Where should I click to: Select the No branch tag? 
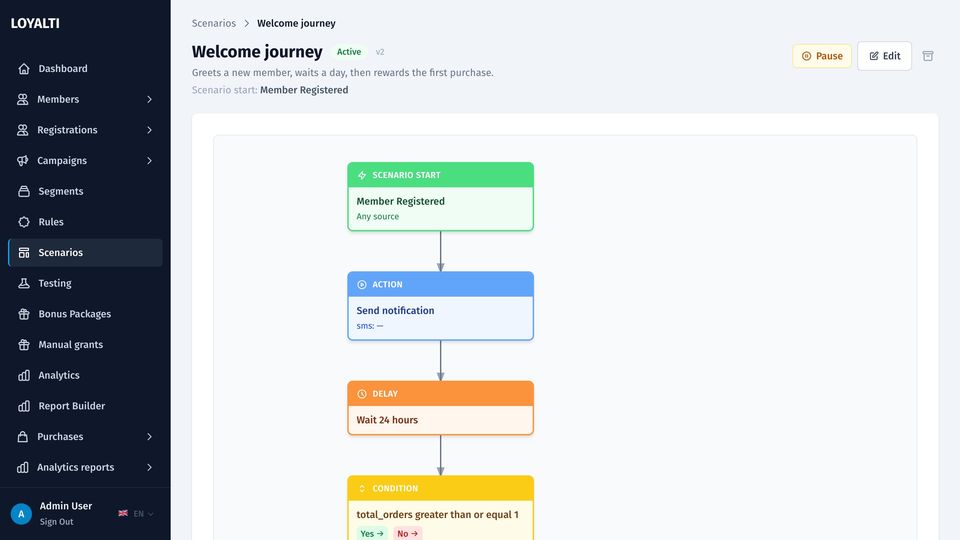(x=407, y=533)
